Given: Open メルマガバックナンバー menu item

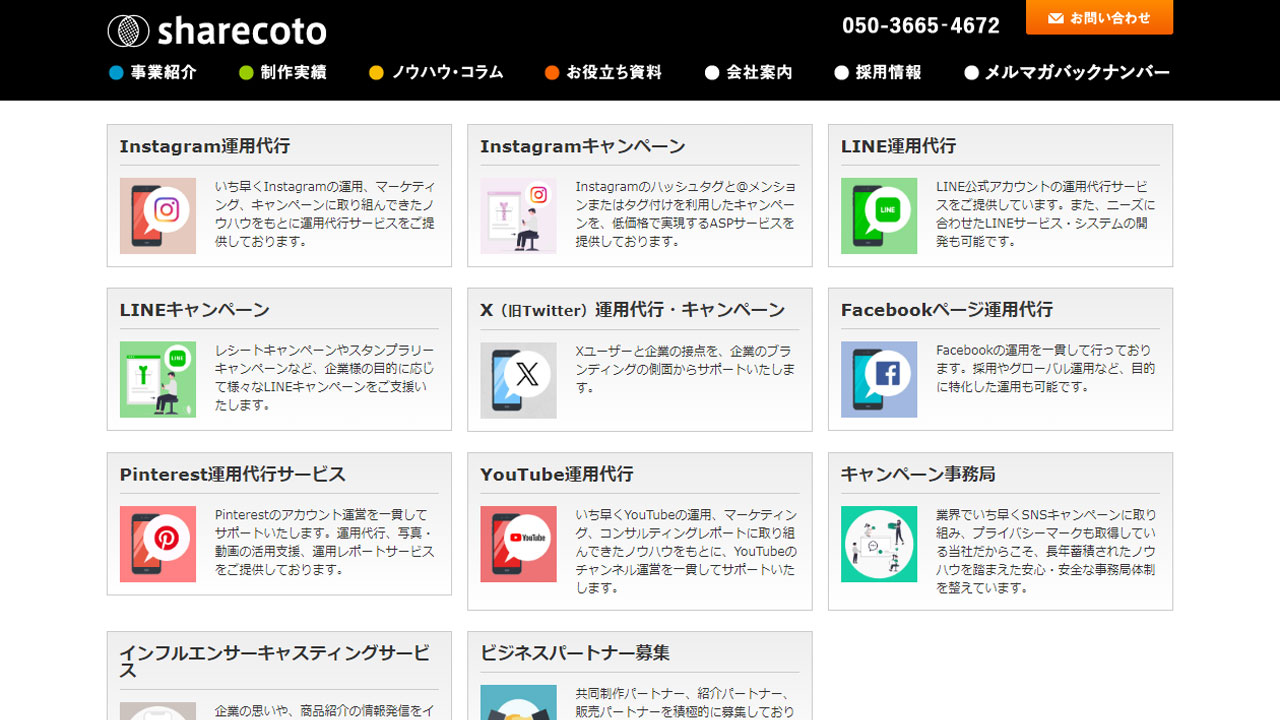Looking at the screenshot, I should (1067, 72).
